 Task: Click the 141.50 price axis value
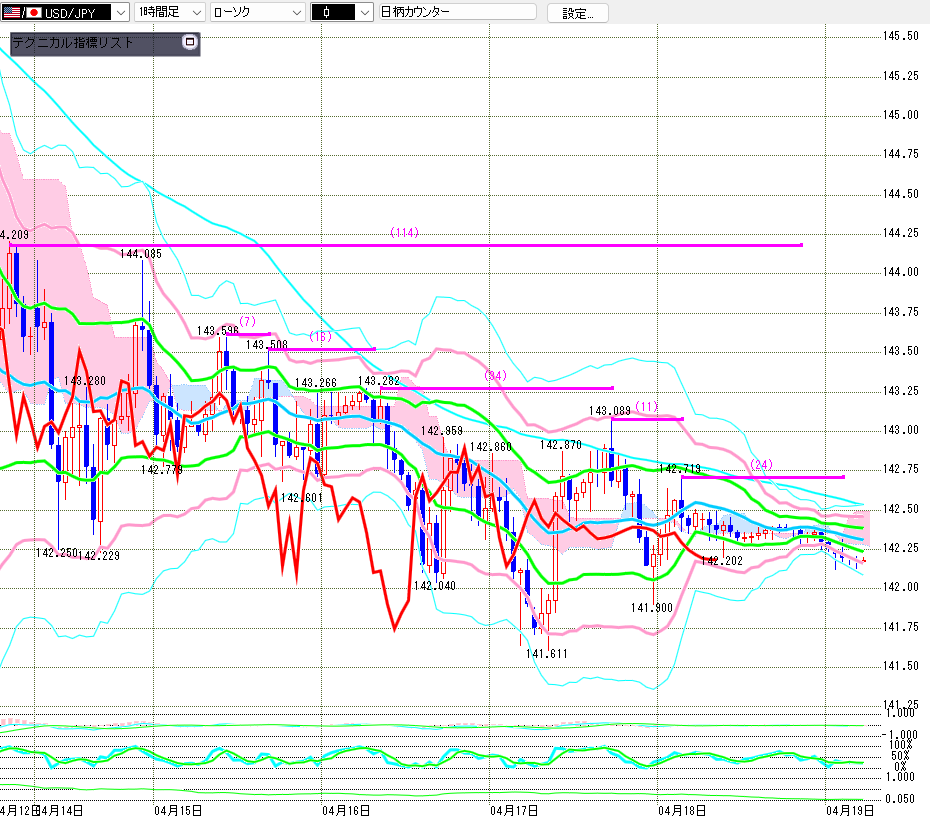click(900, 666)
